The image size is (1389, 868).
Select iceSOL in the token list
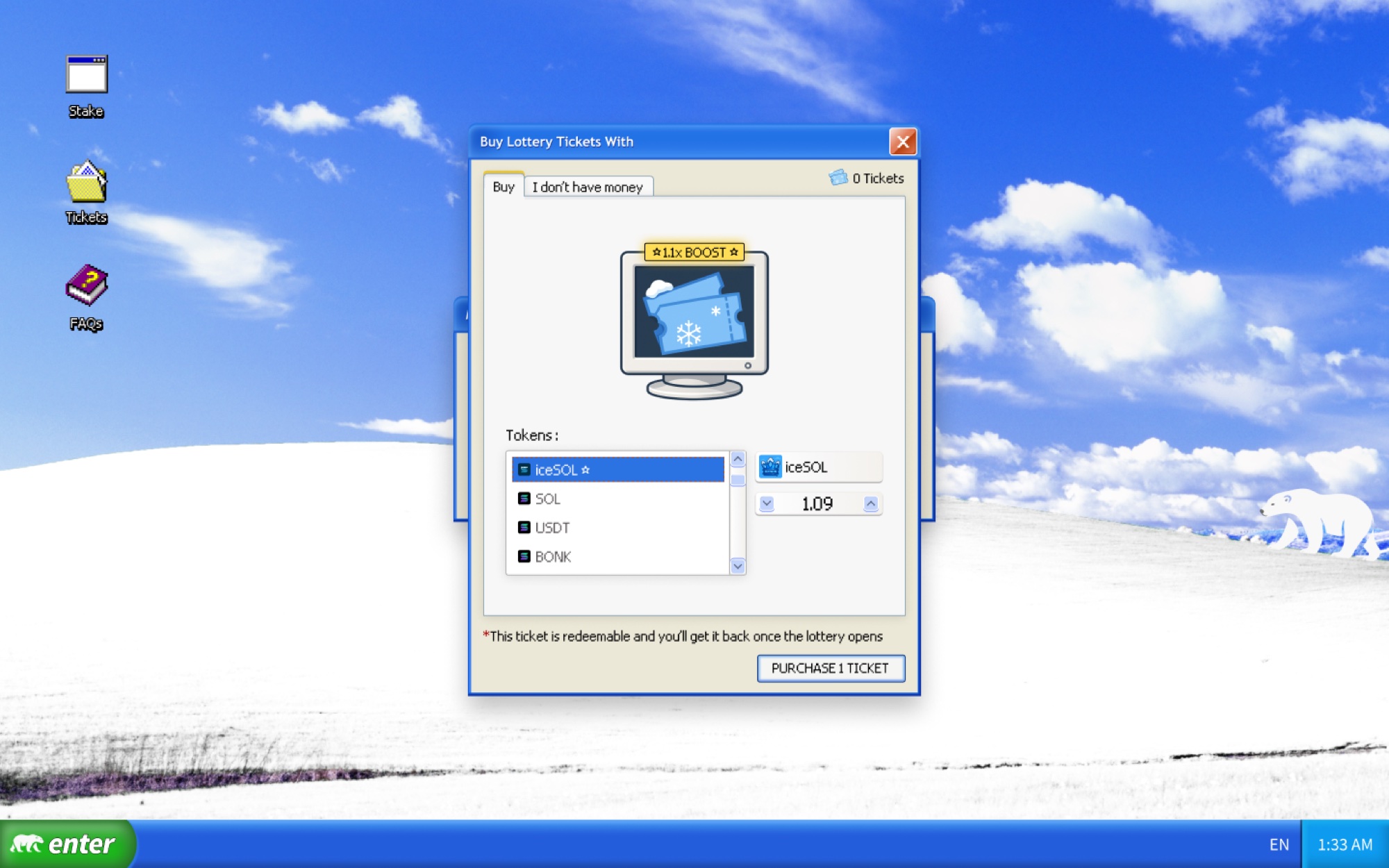click(618, 469)
